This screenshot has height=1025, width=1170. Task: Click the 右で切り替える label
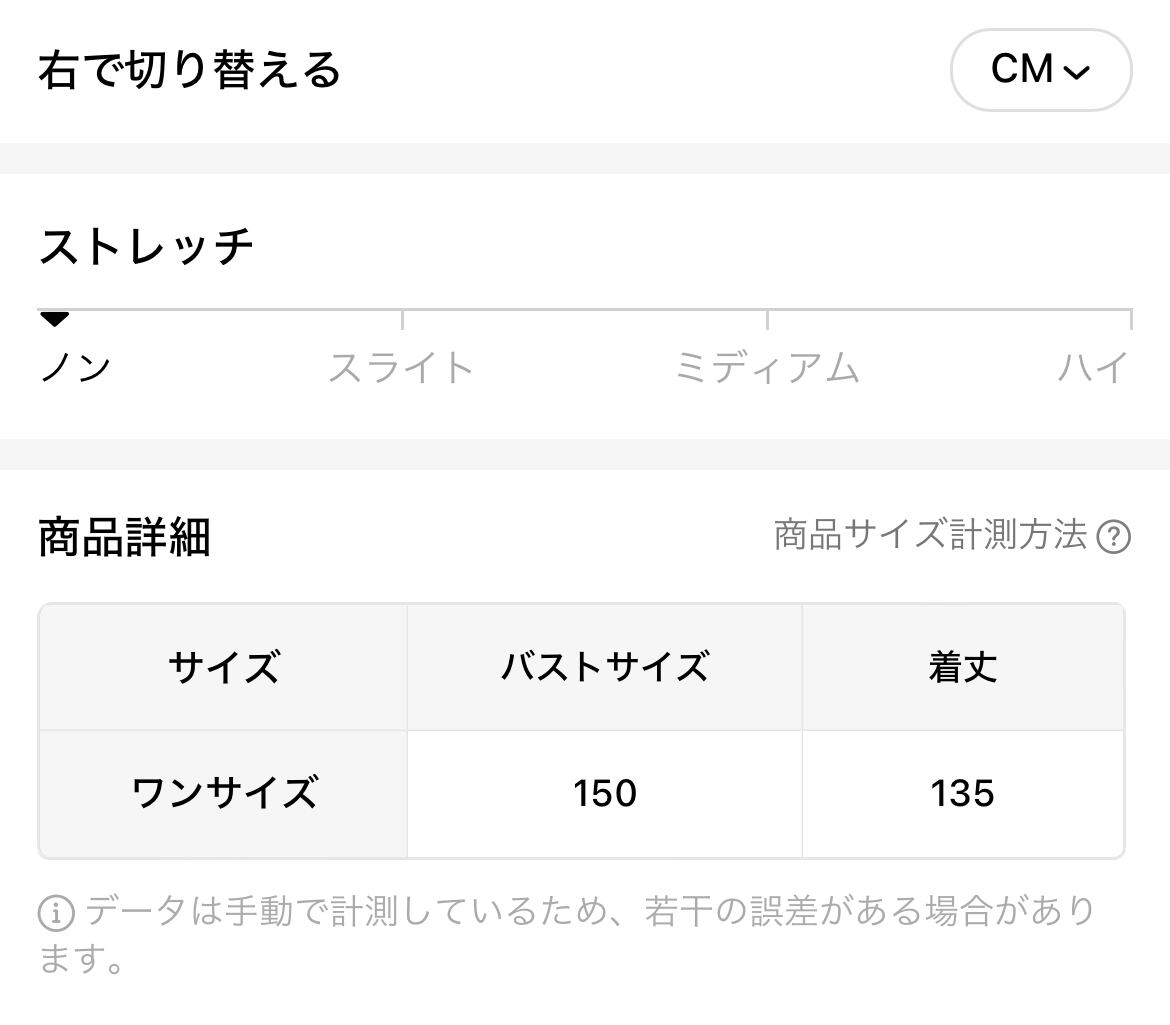(x=190, y=71)
